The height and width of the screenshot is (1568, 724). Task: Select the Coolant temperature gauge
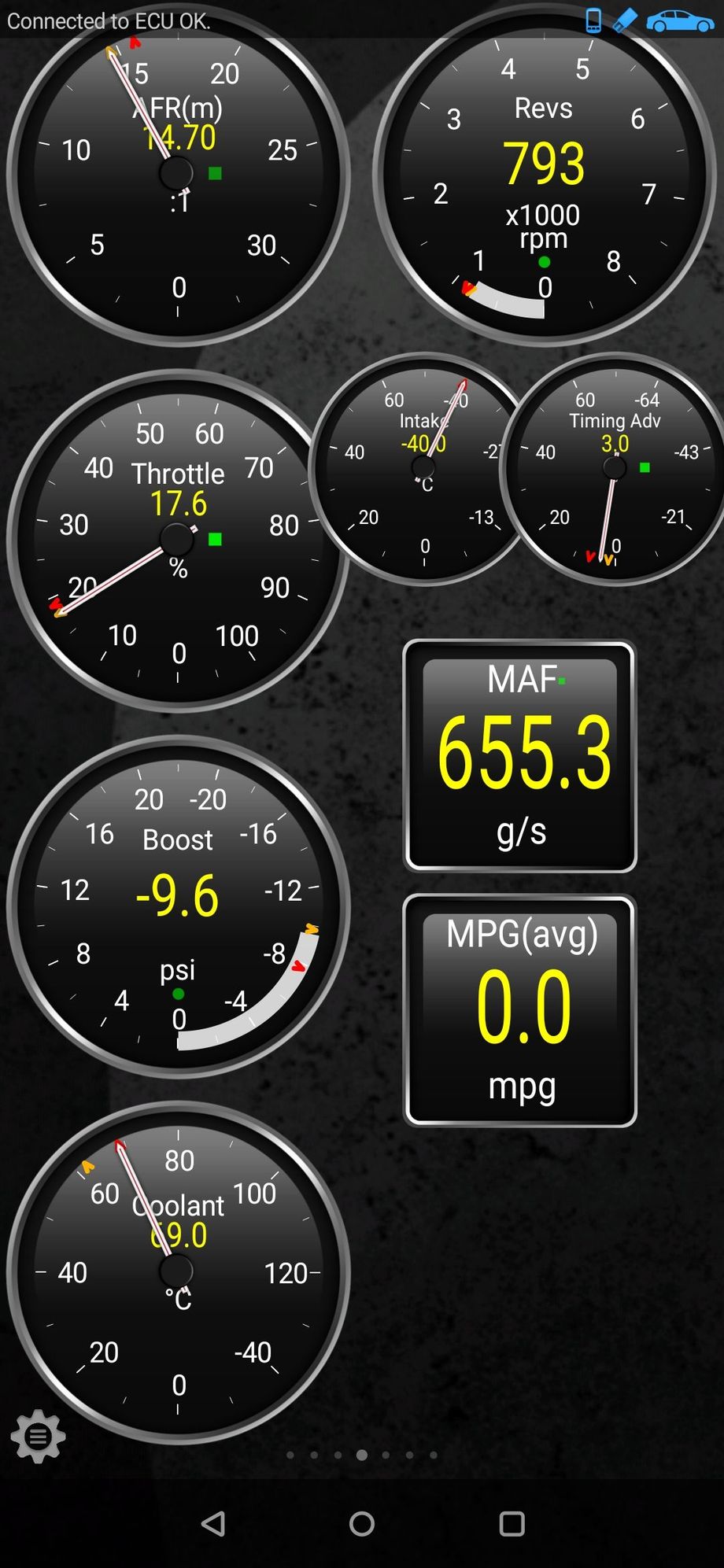coord(178,1272)
